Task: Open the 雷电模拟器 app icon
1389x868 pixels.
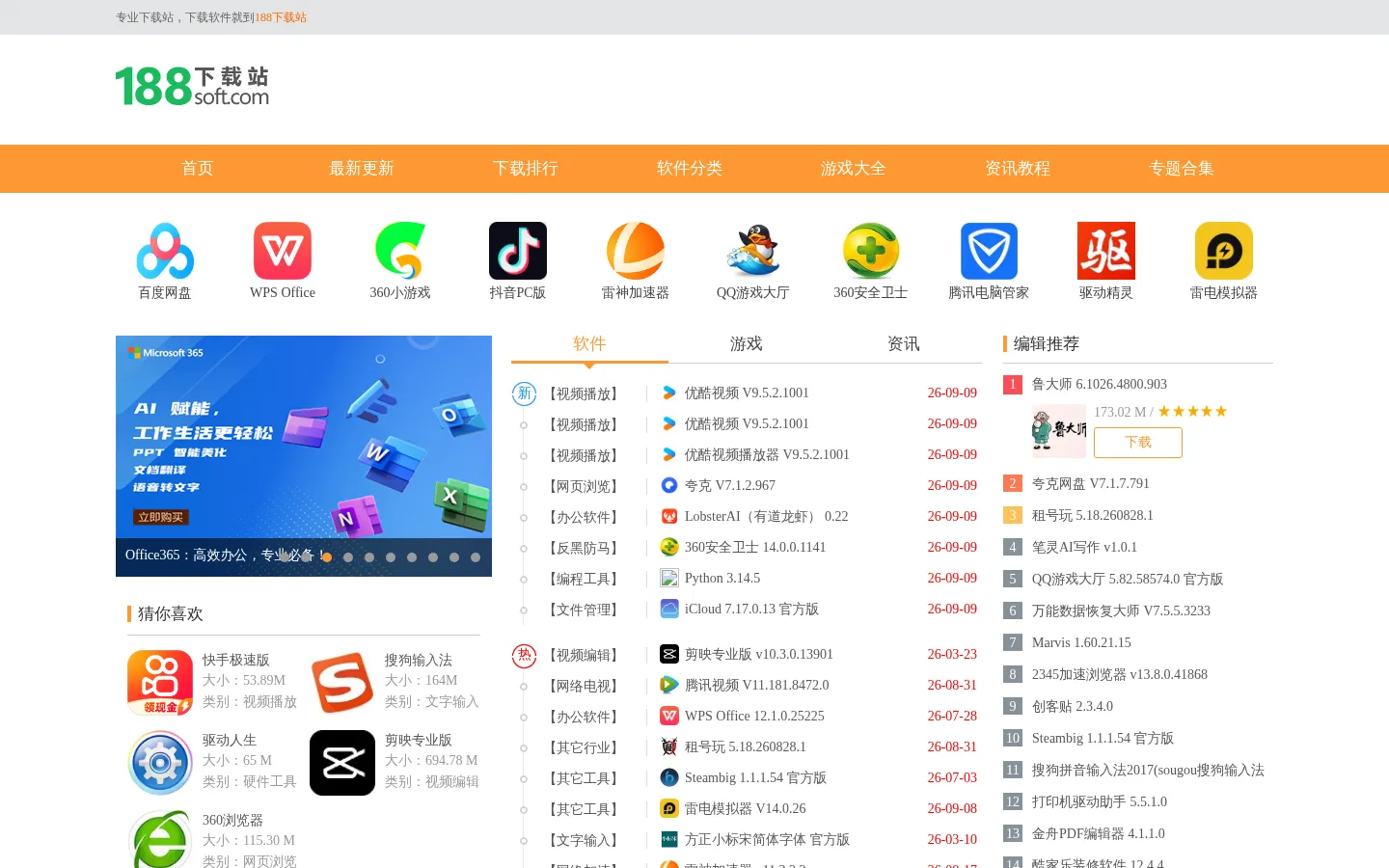Action: 1224,251
